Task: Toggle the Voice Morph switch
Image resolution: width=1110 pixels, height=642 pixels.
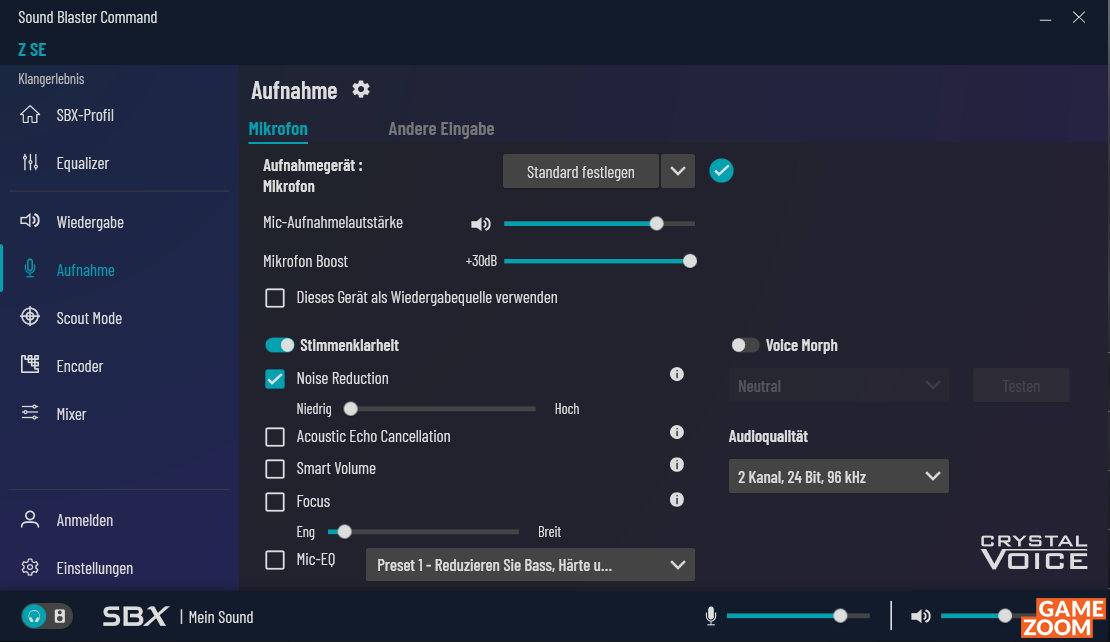Action: 744,345
